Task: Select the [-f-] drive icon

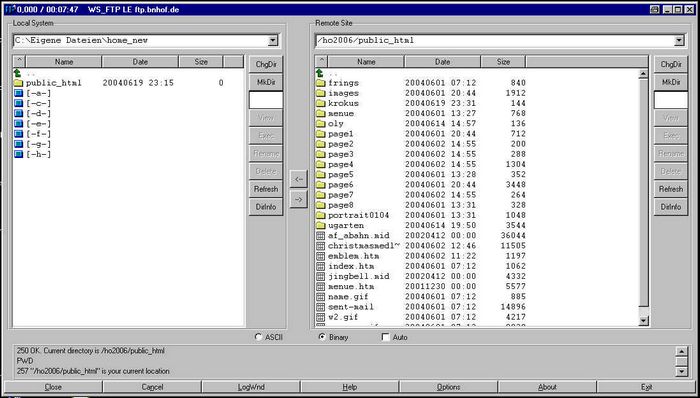Action: pyautogui.click(x=18, y=134)
